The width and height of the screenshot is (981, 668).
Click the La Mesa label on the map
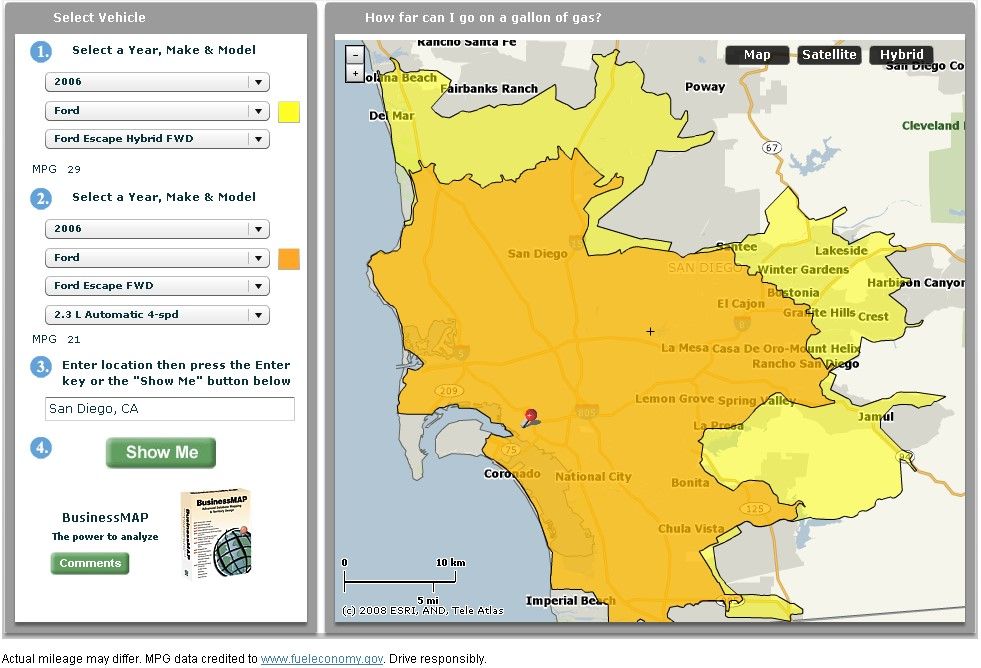(685, 348)
